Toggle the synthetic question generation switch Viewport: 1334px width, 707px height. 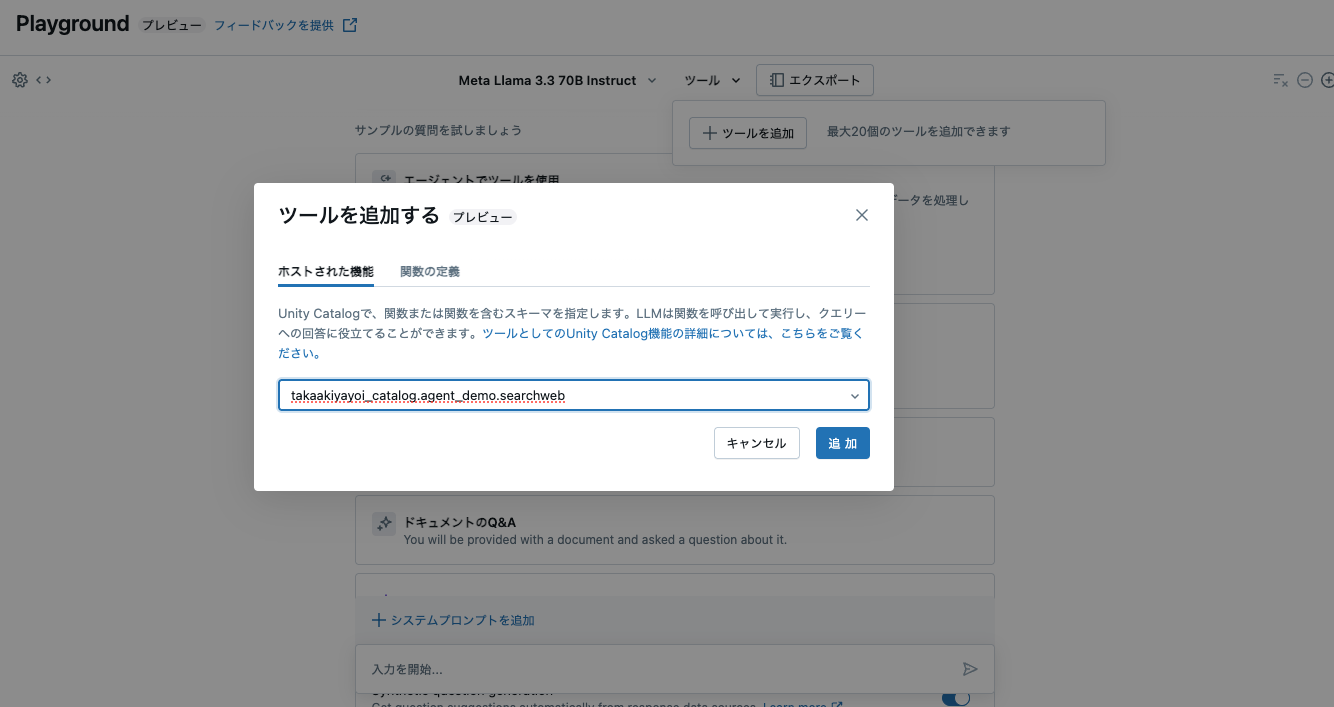[x=956, y=696]
